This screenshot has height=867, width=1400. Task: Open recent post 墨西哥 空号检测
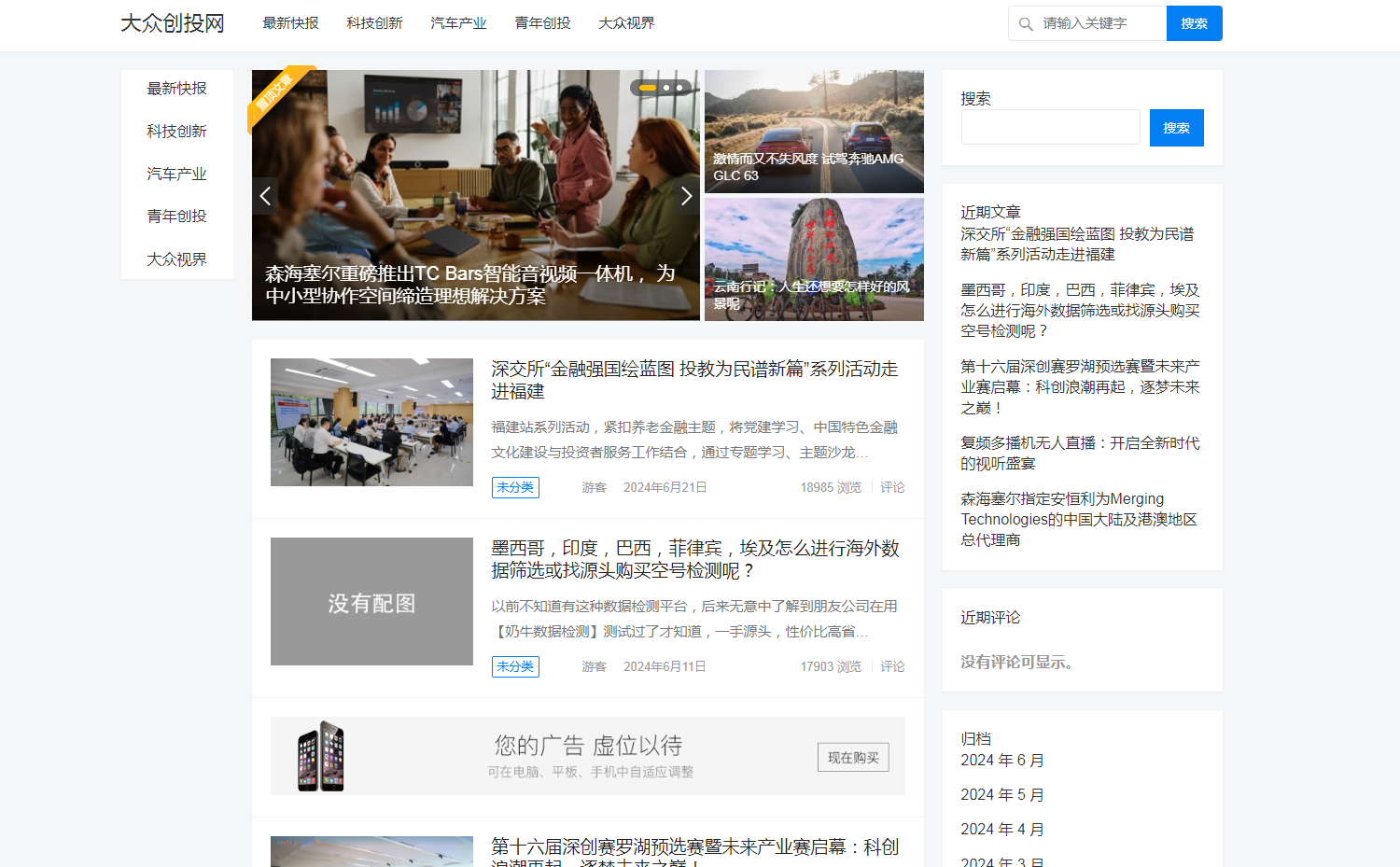click(1080, 311)
